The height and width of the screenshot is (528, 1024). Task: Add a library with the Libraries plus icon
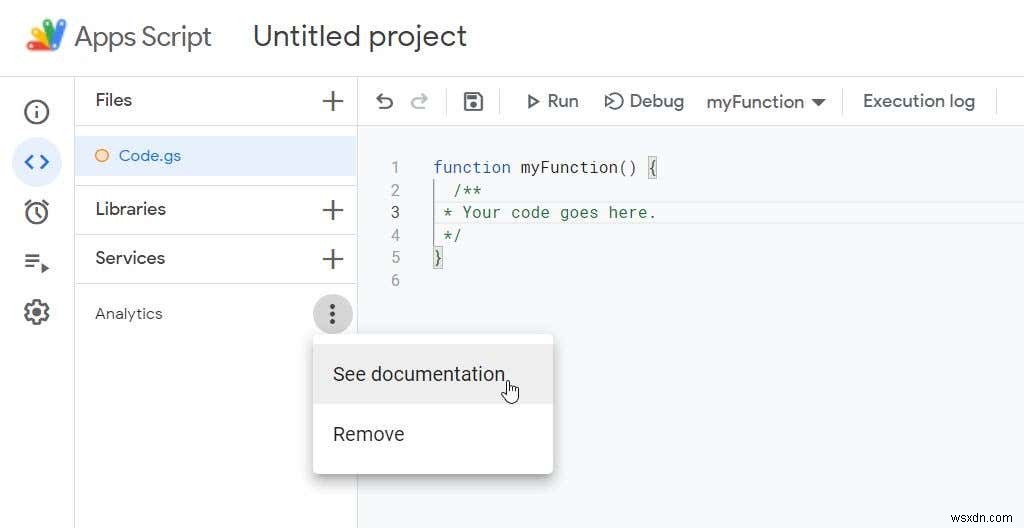333,210
